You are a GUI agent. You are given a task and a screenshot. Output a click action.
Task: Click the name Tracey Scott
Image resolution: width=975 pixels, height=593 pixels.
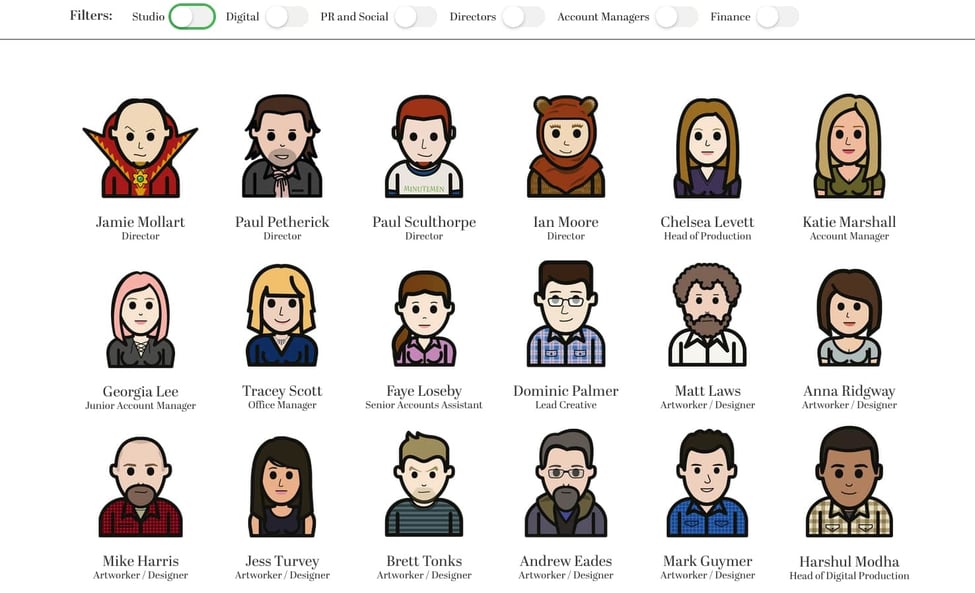tap(282, 391)
